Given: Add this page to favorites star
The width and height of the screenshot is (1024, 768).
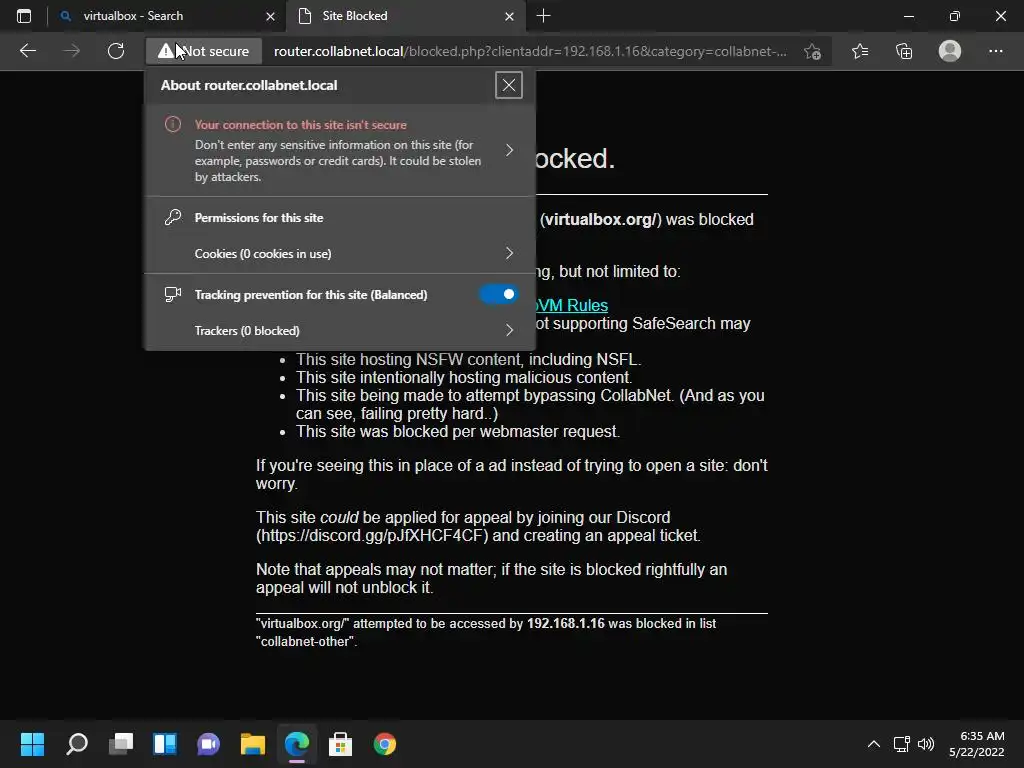Looking at the screenshot, I should click(812, 51).
